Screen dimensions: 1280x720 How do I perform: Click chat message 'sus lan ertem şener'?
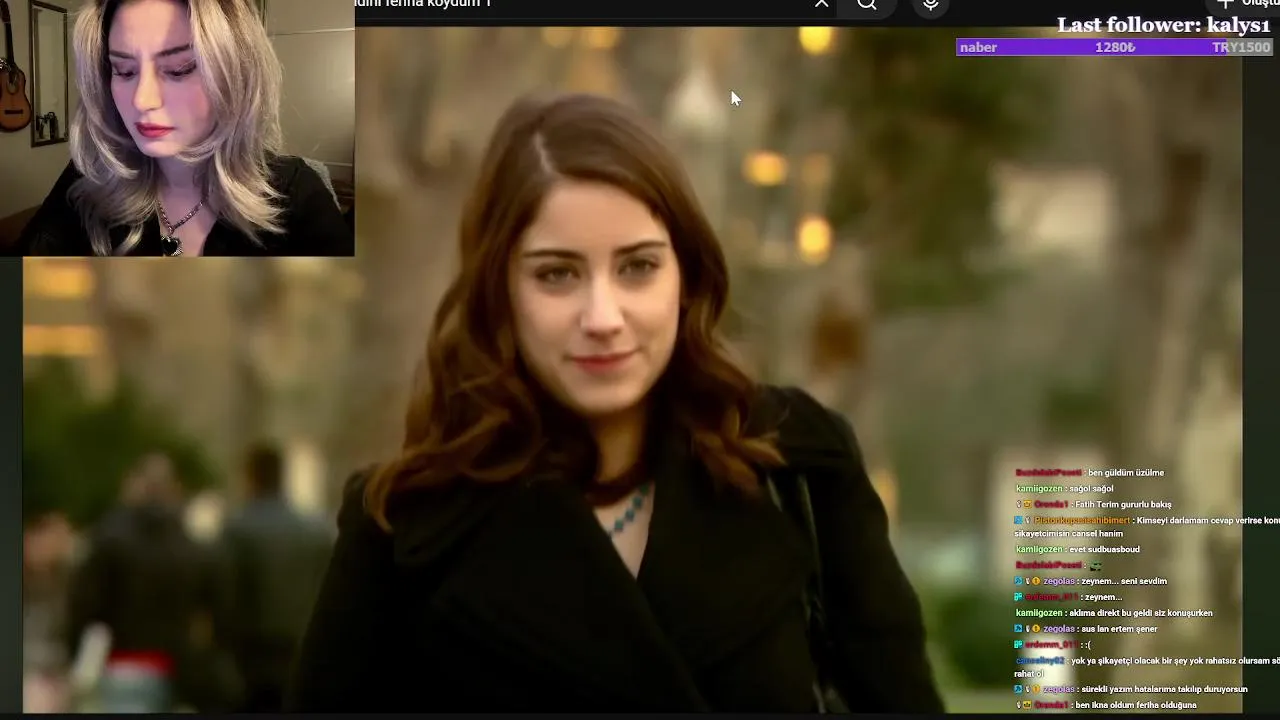pos(1121,629)
